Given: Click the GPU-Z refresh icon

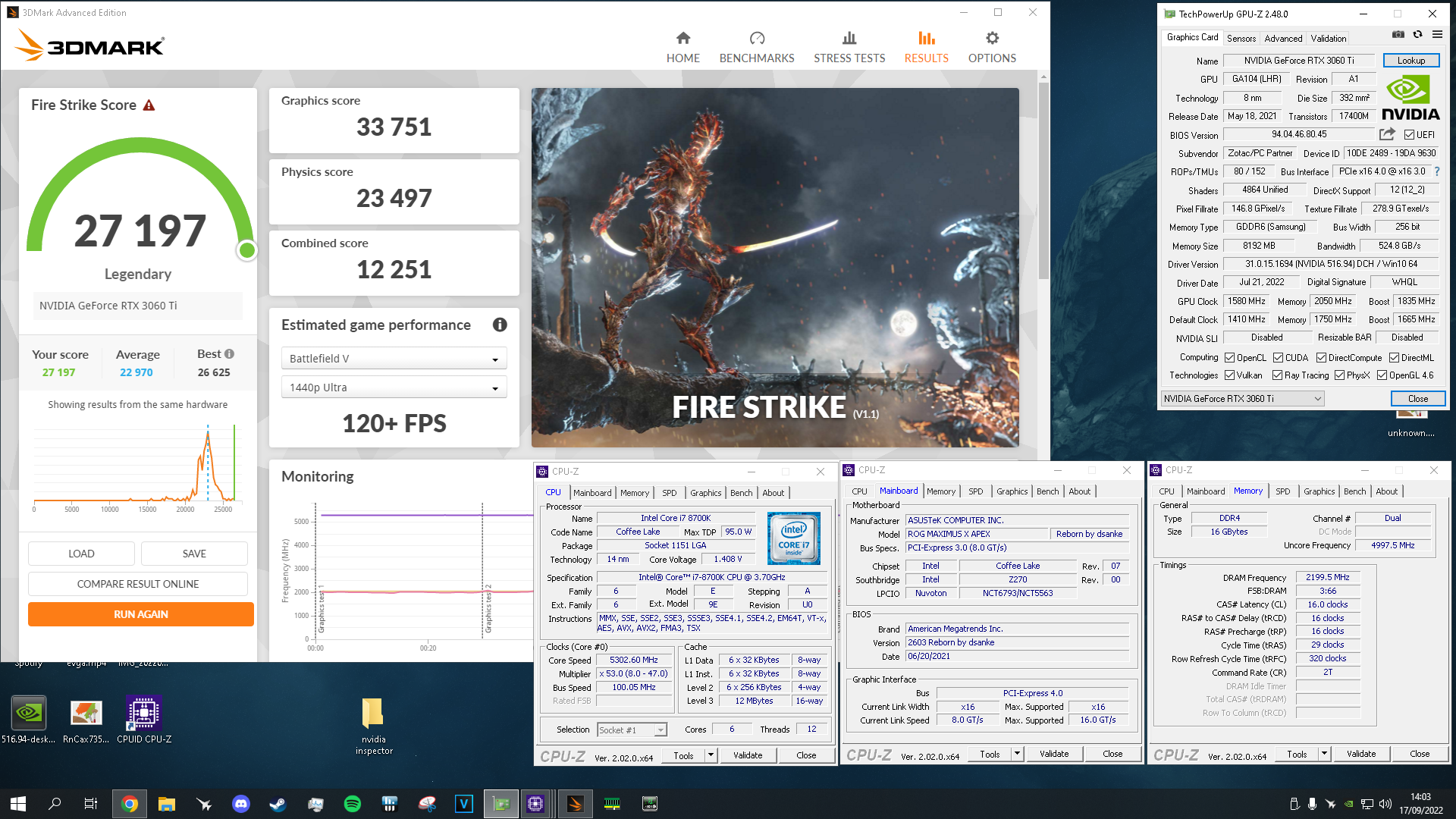Looking at the screenshot, I should coord(1417,34).
